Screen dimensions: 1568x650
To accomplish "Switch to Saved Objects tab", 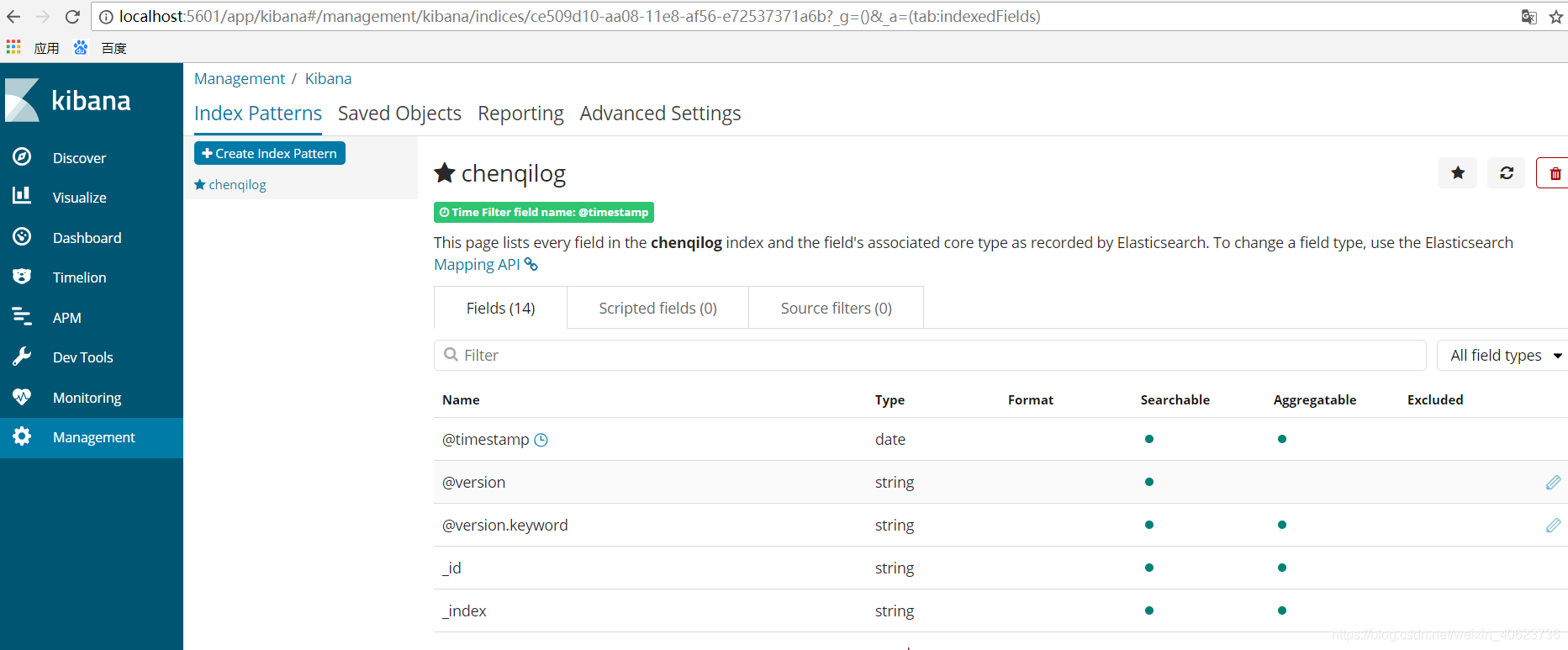I will click(399, 114).
